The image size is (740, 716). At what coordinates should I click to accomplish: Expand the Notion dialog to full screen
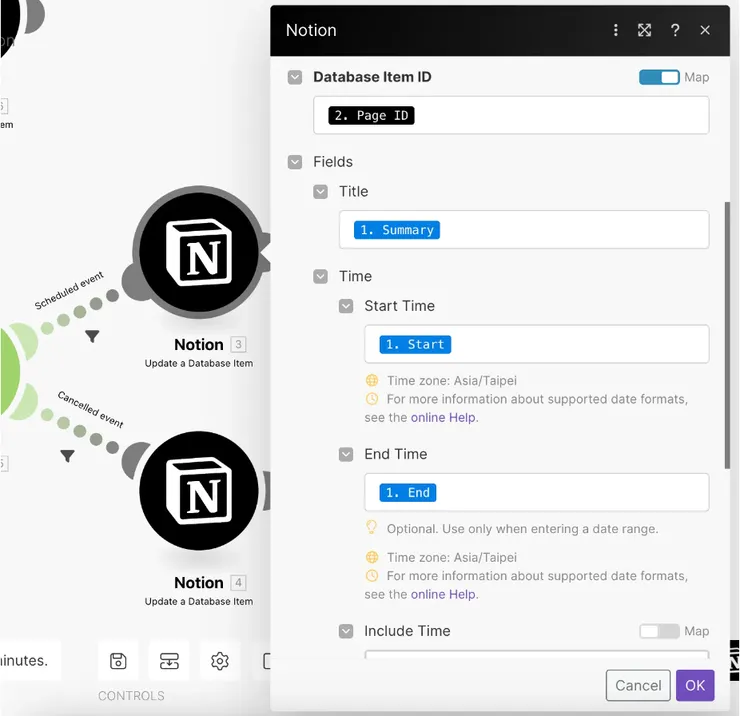tap(644, 30)
